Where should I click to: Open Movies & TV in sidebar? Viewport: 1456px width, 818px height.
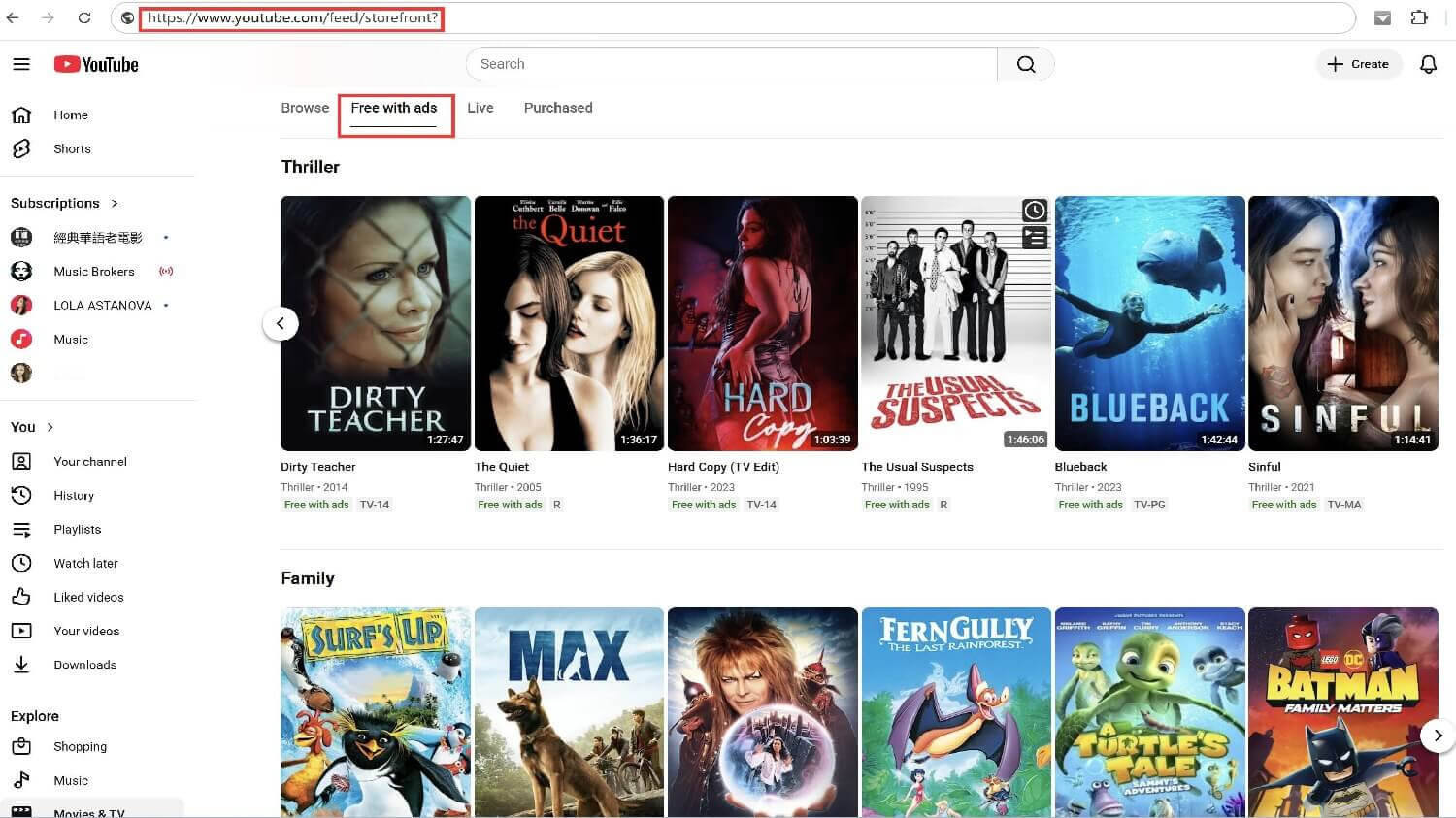[92, 810]
